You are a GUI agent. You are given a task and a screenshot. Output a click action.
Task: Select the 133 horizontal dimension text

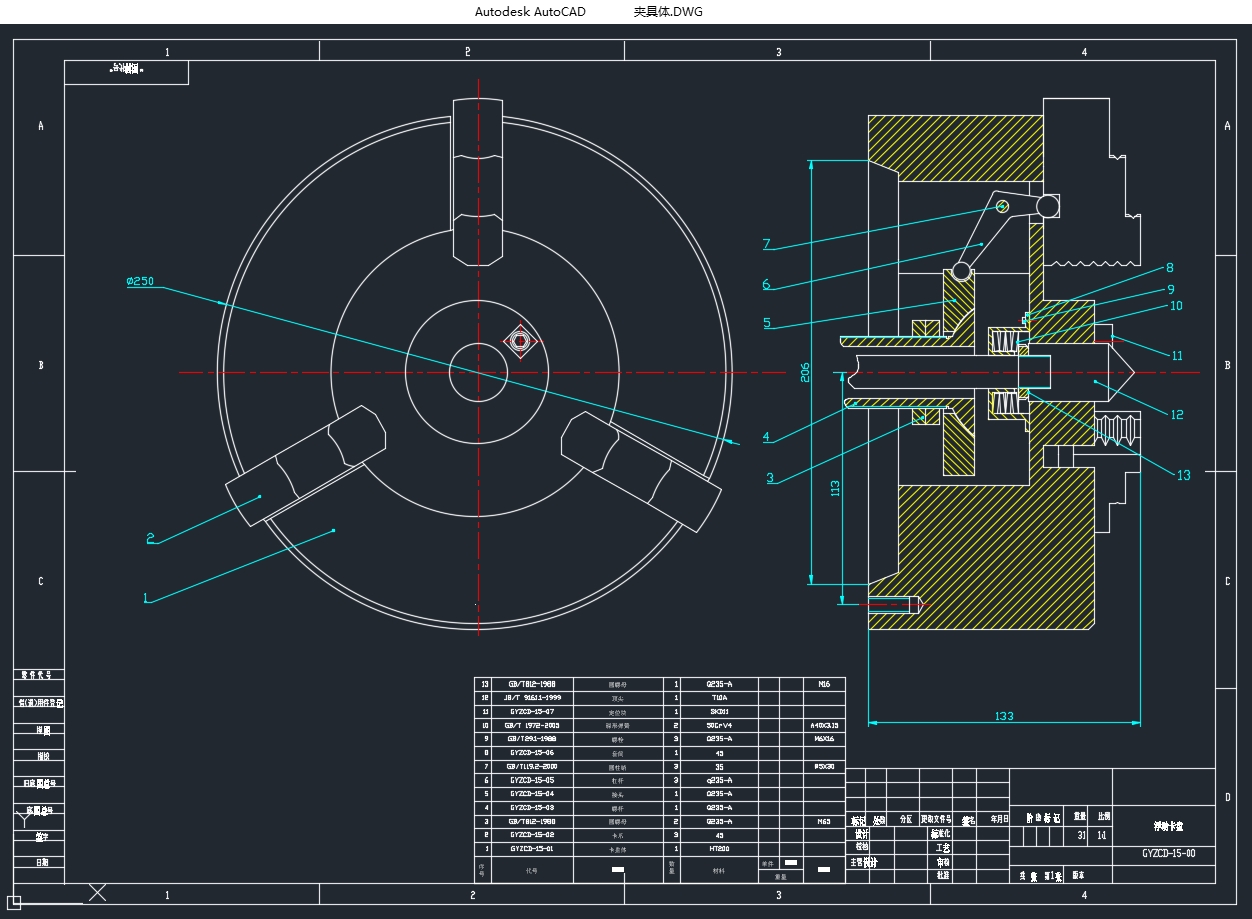[x=1004, y=716]
